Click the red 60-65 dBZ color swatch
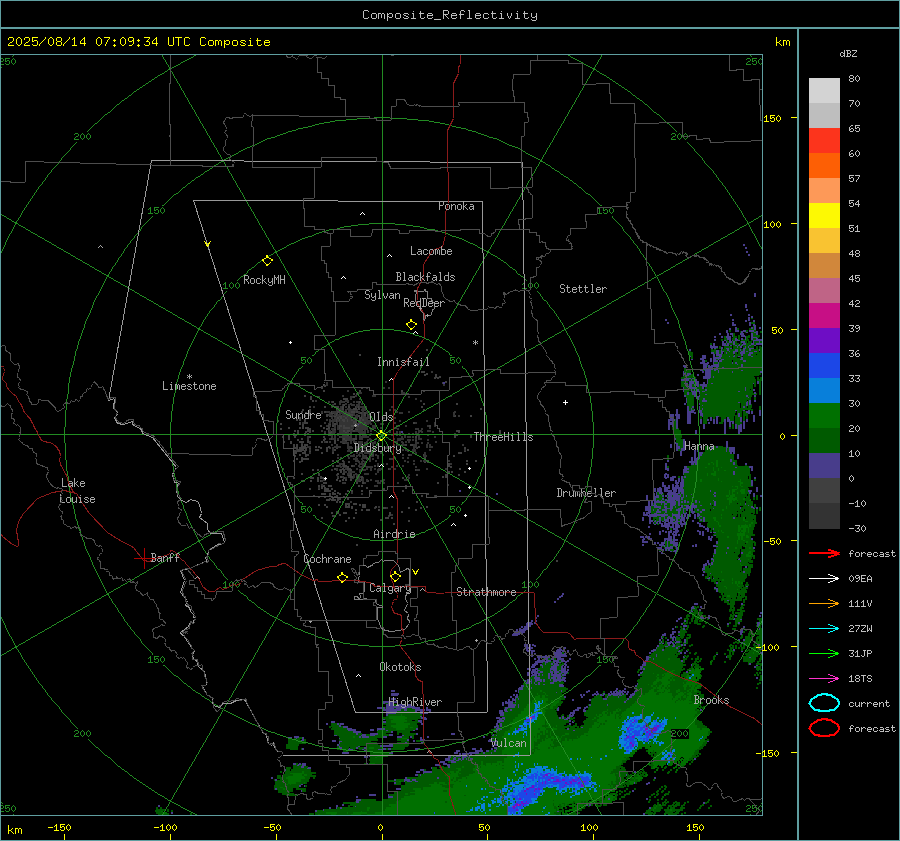The height and width of the screenshot is (841, 900). (824, 141)
